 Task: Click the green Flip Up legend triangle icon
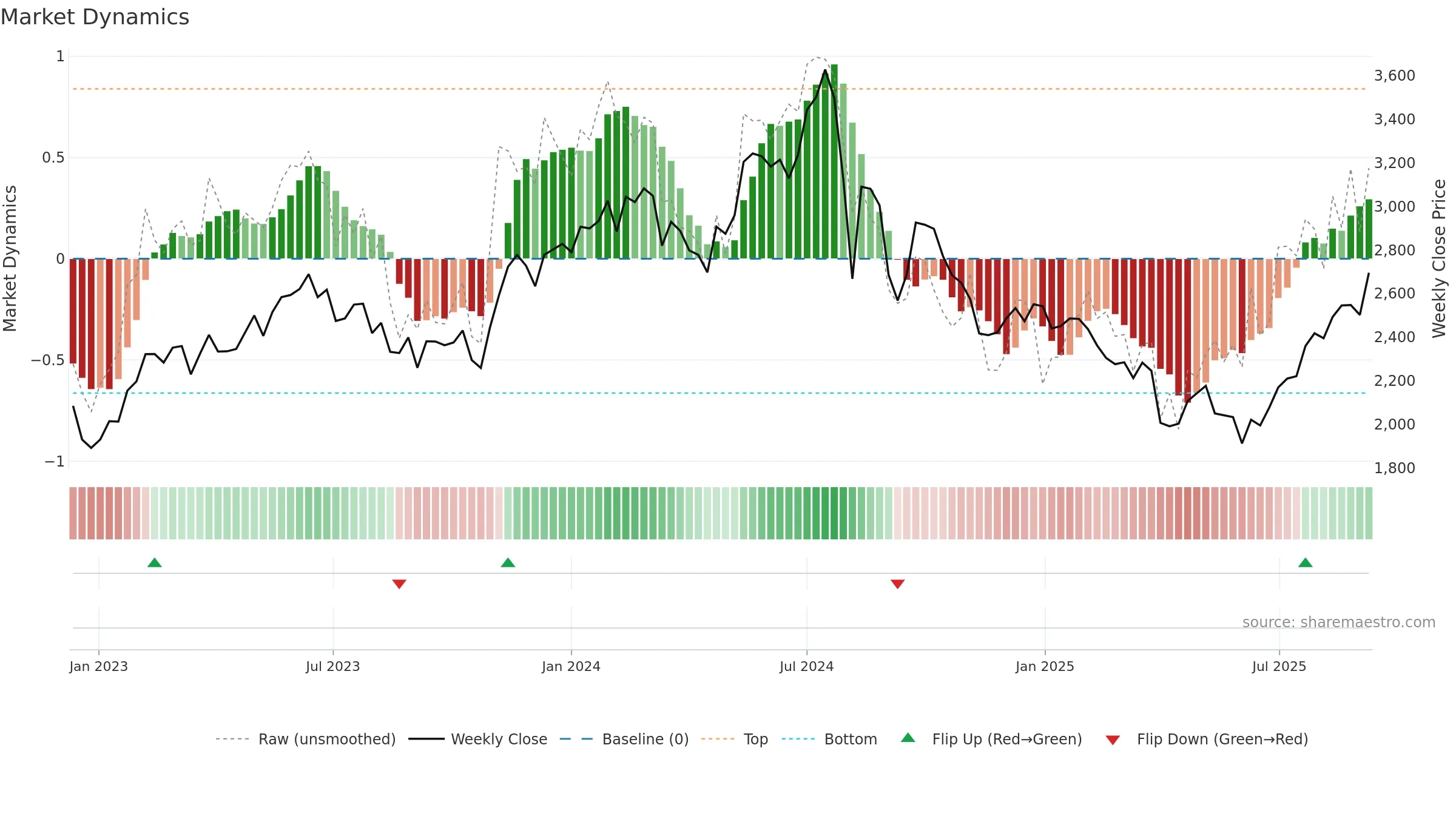908,738
